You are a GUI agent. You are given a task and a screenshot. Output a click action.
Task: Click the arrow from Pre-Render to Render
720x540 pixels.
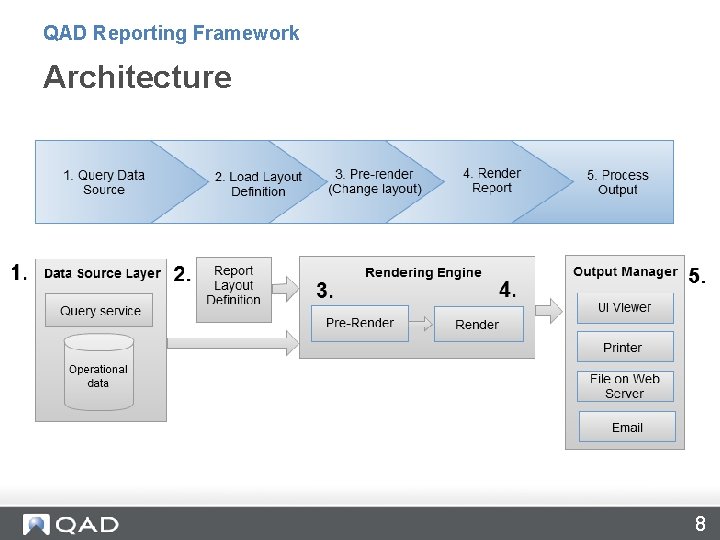[421, 323]
